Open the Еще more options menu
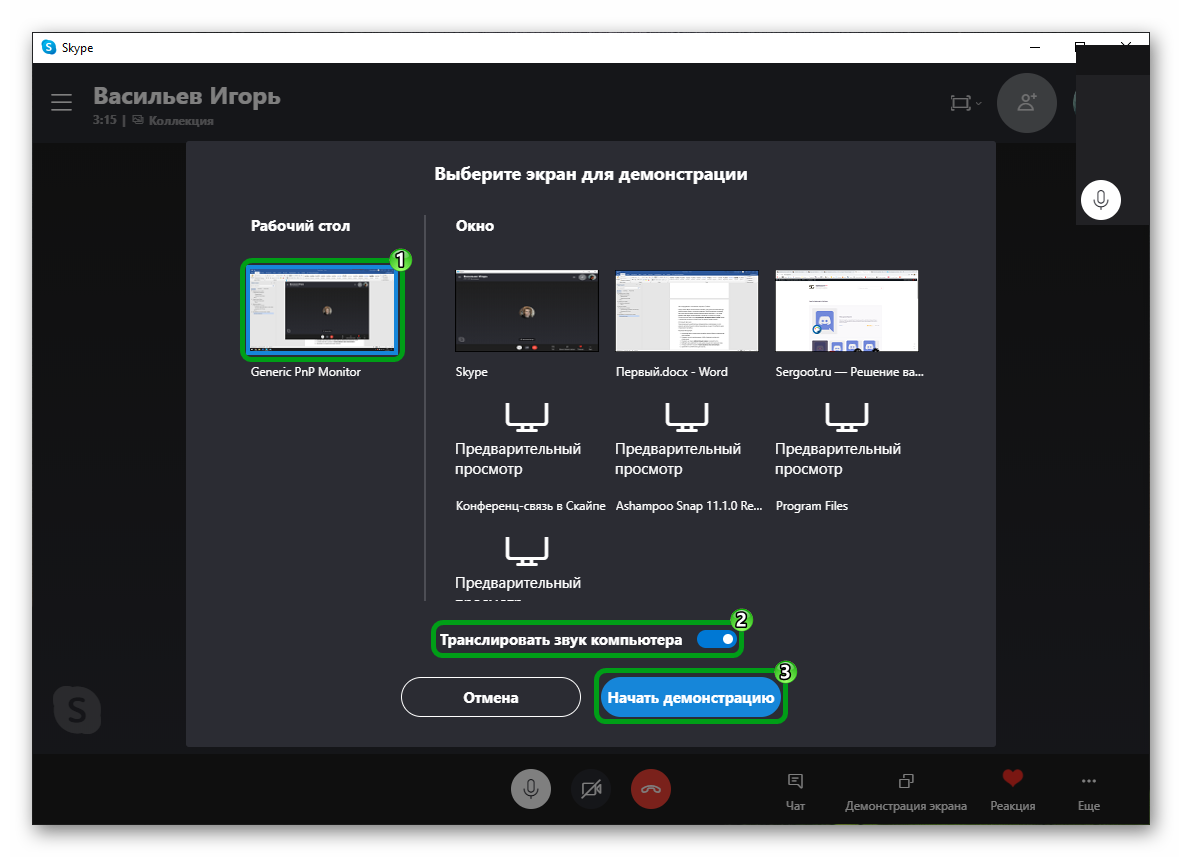Viewport: 1182px width, 857px height. click(1089, 791)
